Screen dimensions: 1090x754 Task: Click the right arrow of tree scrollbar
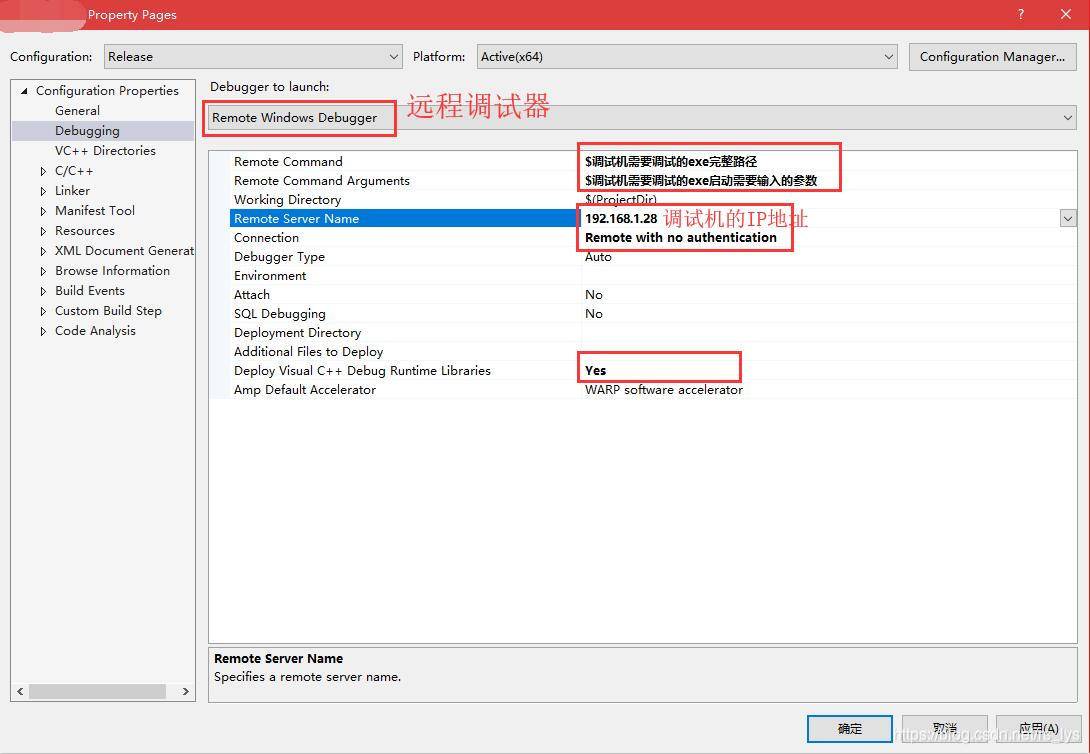[185, 691]
